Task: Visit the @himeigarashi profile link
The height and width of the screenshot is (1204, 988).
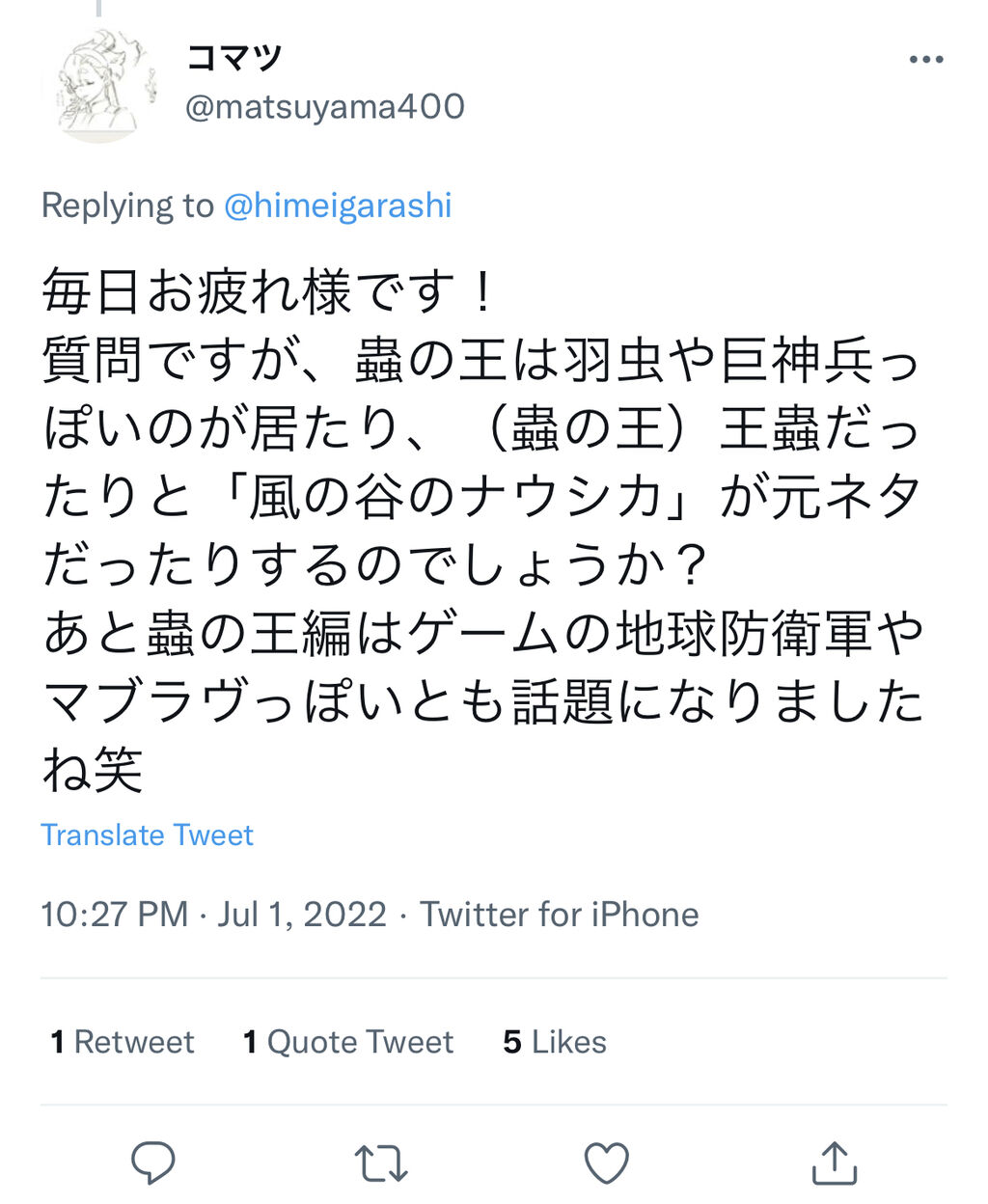Action: click(338, 205)
